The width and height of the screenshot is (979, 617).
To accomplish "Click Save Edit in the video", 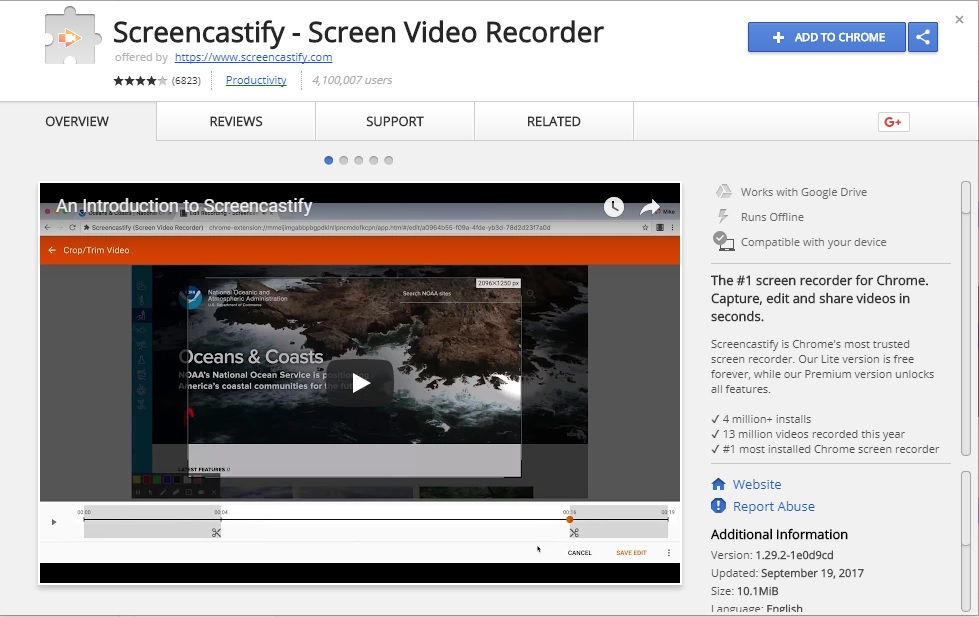I will (631, 553).
